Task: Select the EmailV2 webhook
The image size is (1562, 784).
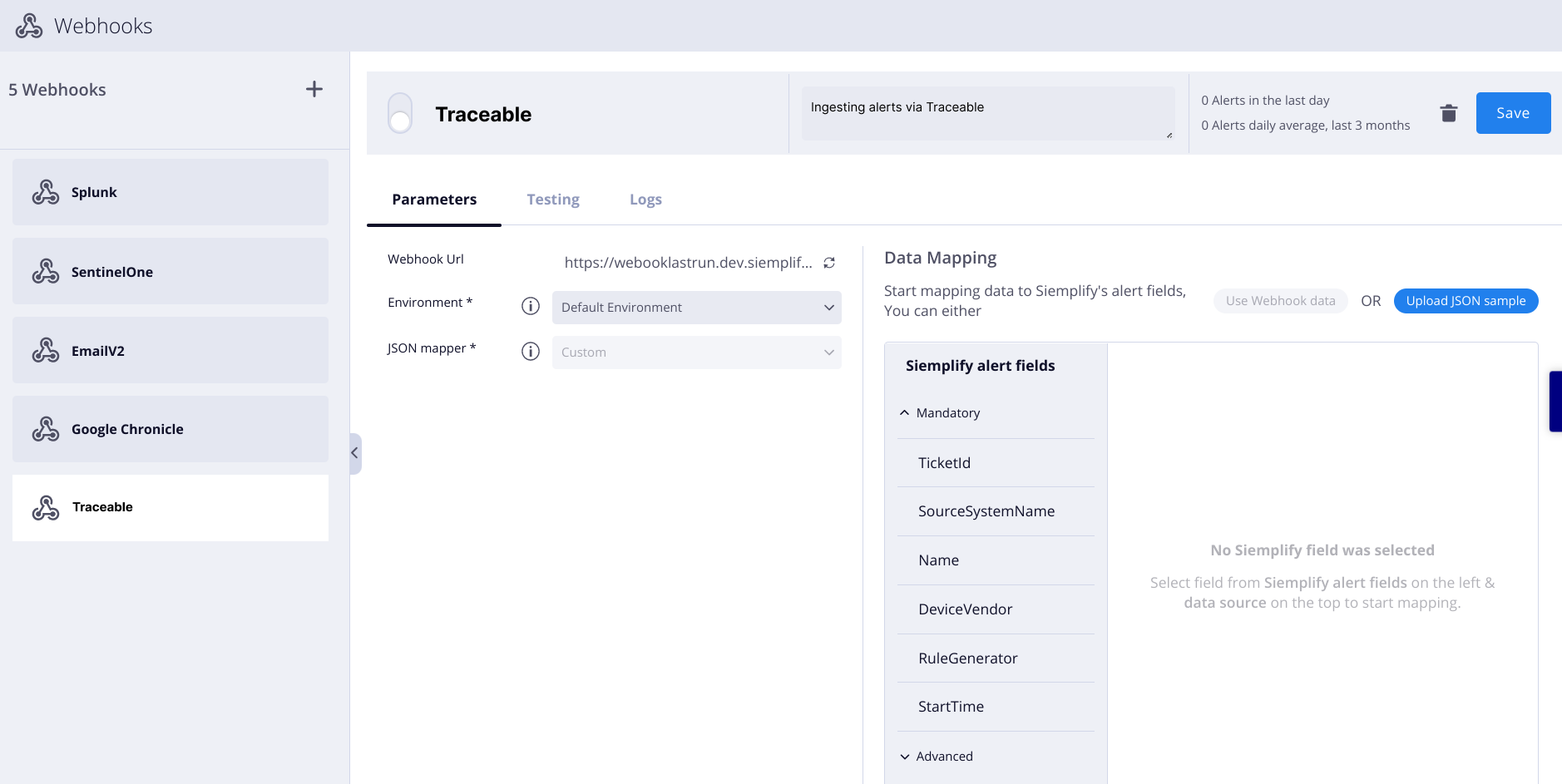Action: pyautogui.click(x=171, y=350)
